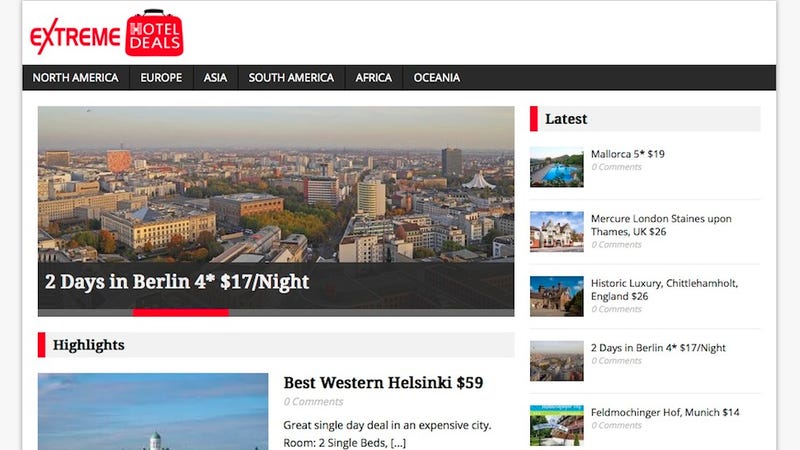View comments under Mercure London Staines
800x450 pixels.
click(x=616, y=244)
